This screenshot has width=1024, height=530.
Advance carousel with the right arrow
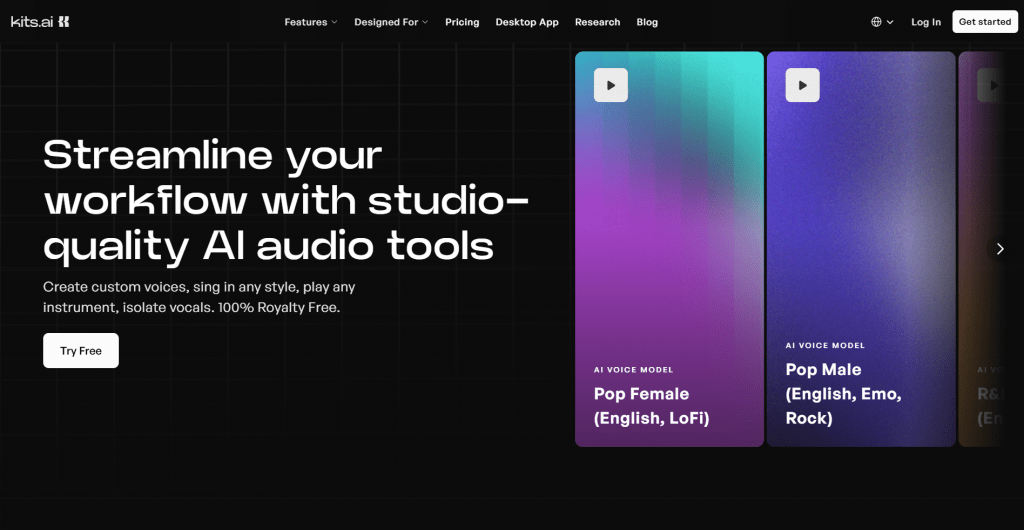pyautogui.click(x=1000, y=249)
